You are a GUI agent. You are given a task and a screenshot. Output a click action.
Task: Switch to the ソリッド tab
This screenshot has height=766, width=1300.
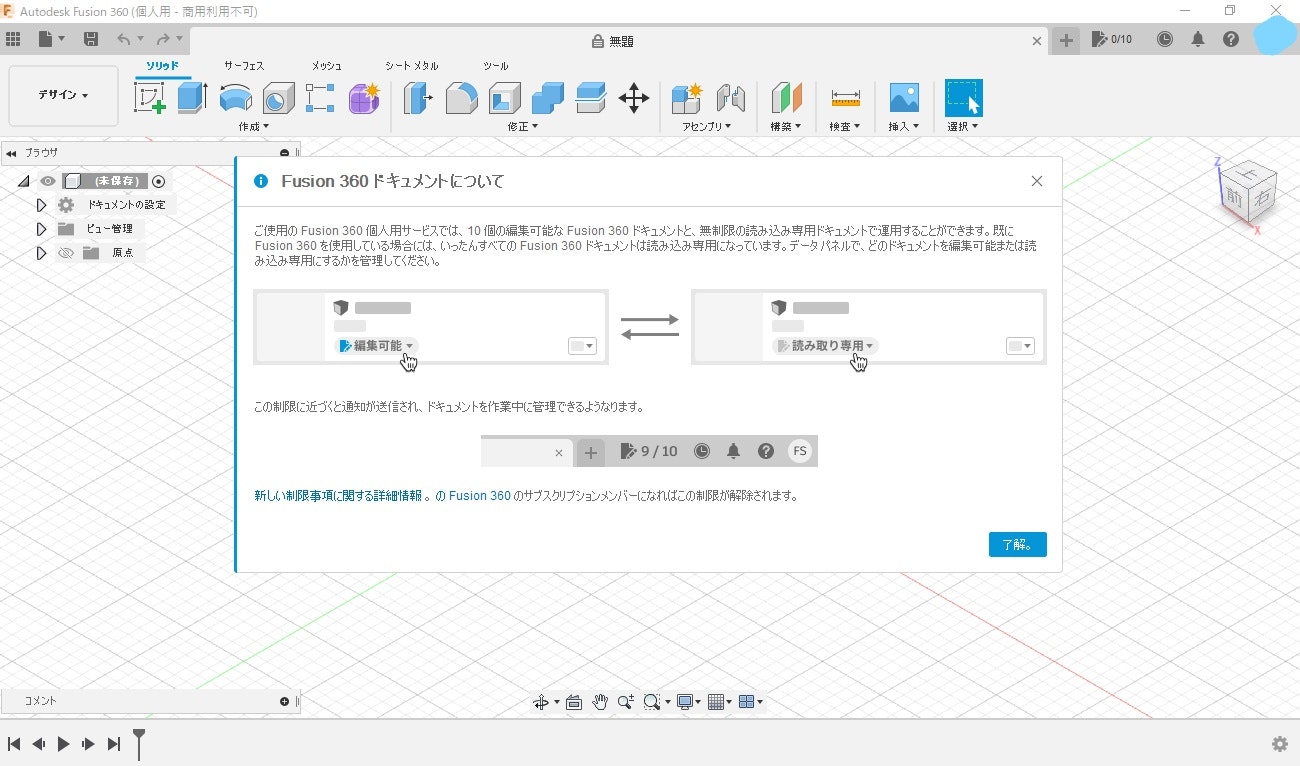(163, 66)
